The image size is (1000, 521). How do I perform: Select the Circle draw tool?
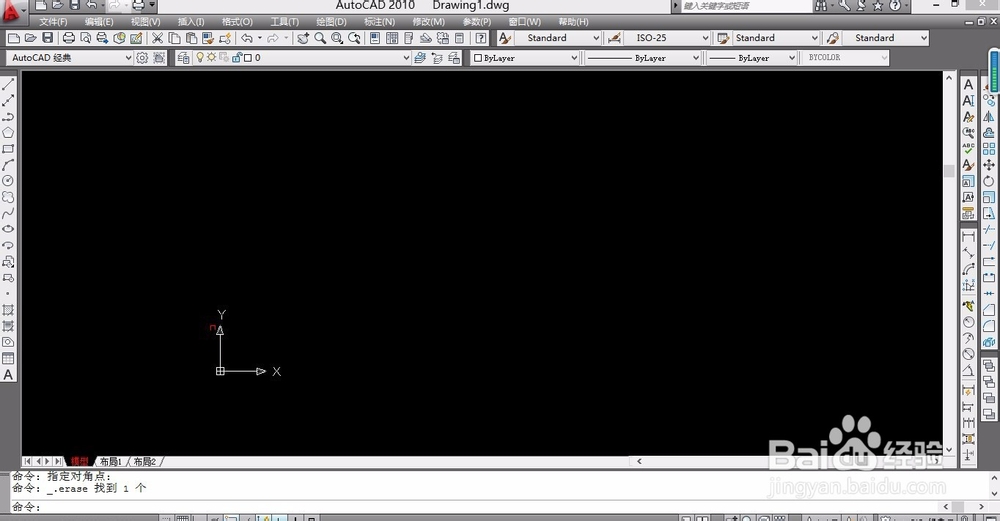coord(8,181)
